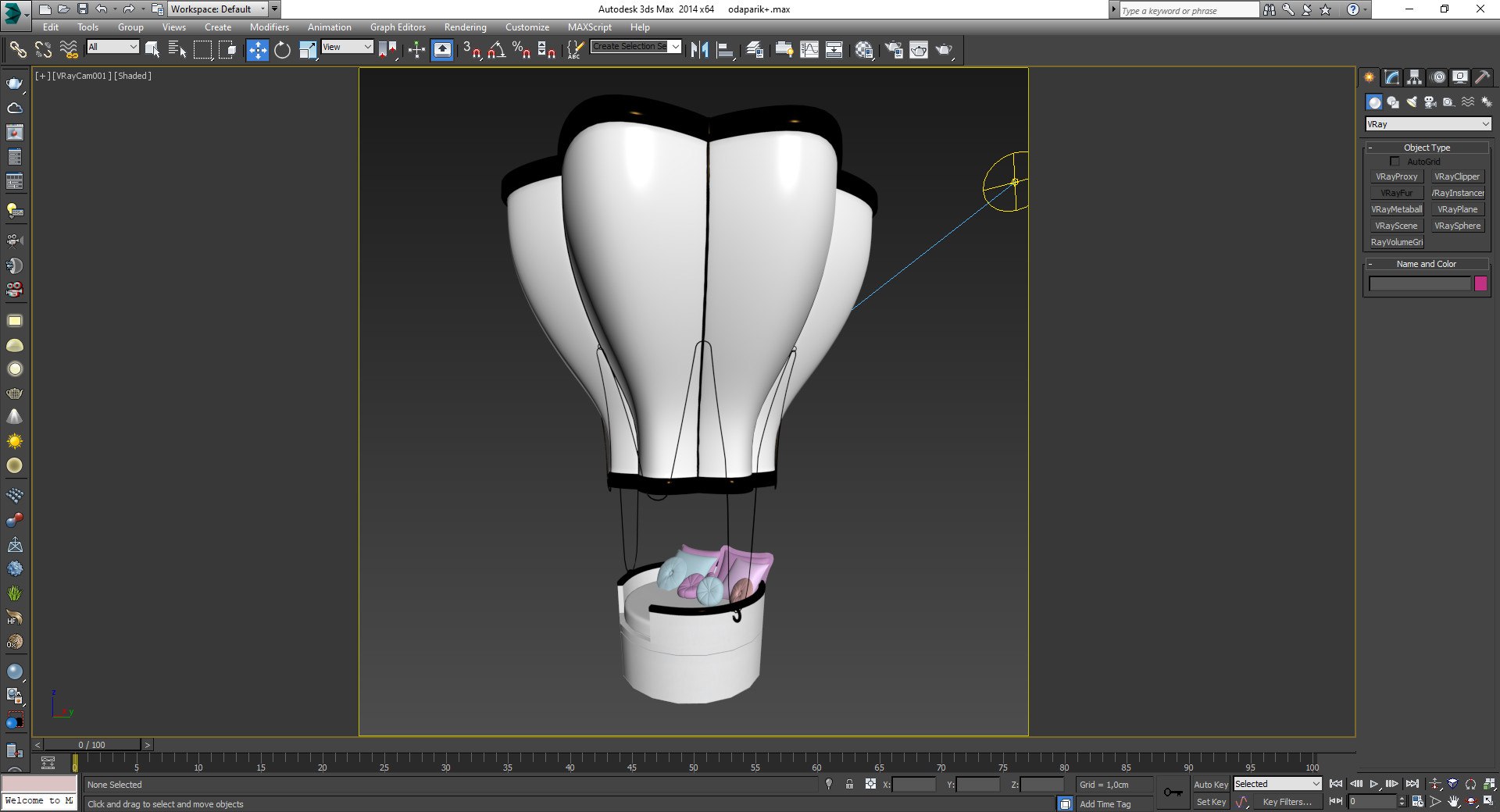Collapse the Object Type rollout
This screenshot has height=812, width=1500.
1427,148
